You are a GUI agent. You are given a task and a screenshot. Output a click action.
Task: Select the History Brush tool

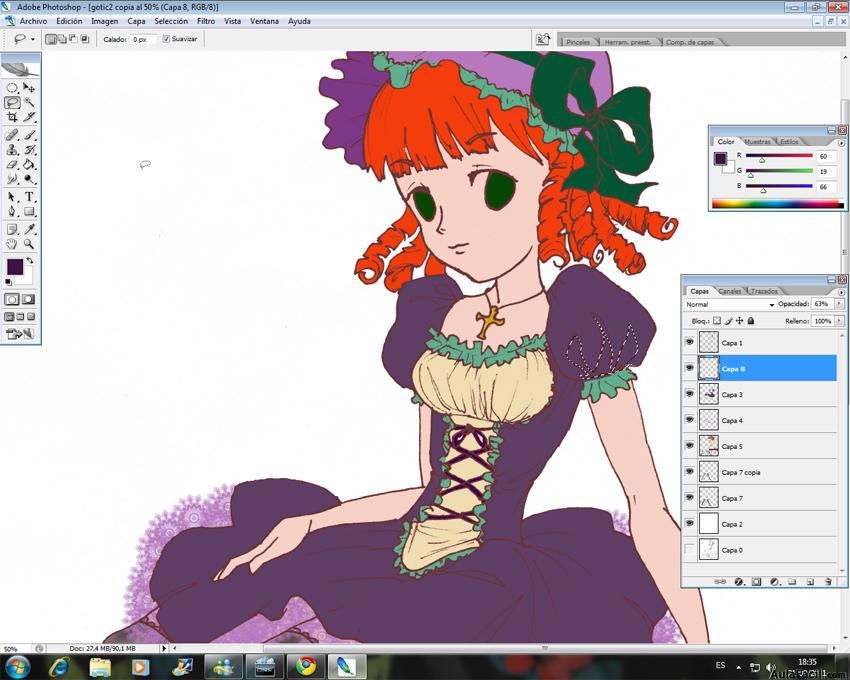(x=29, y=150)
